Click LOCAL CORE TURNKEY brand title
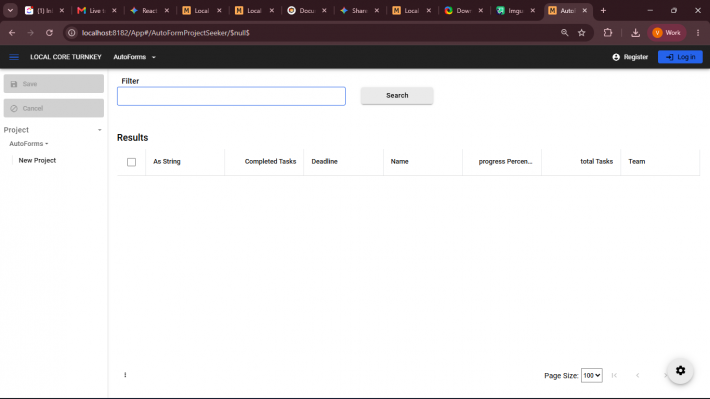Screen dimensions: 710x399 66,57
